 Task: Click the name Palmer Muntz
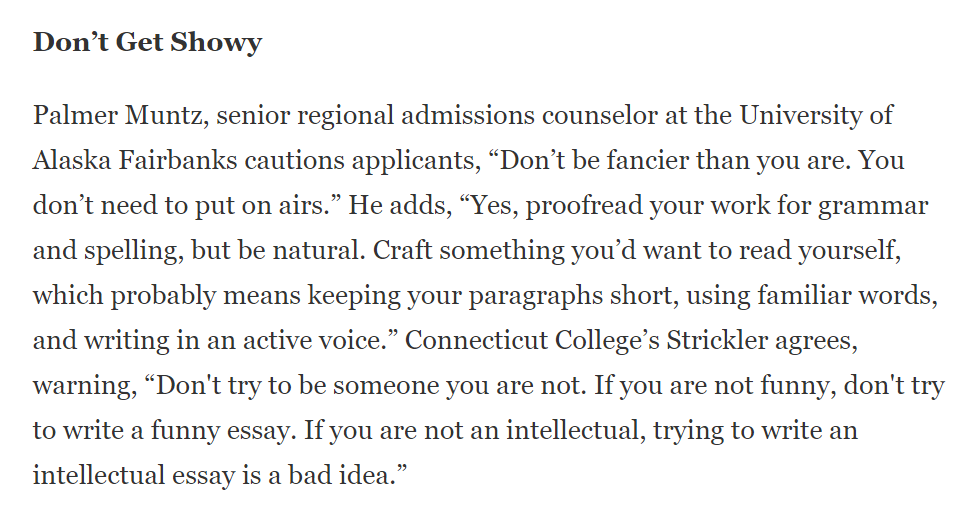pos(118,116)
